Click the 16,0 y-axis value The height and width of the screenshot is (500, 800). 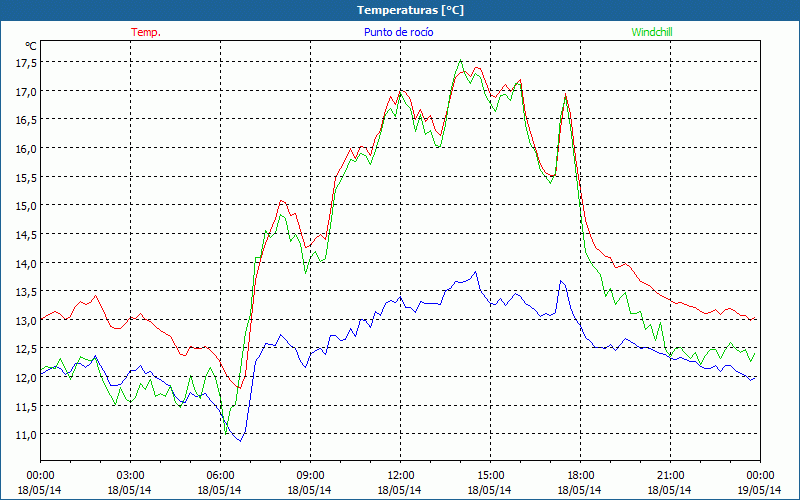pos(27,148)
